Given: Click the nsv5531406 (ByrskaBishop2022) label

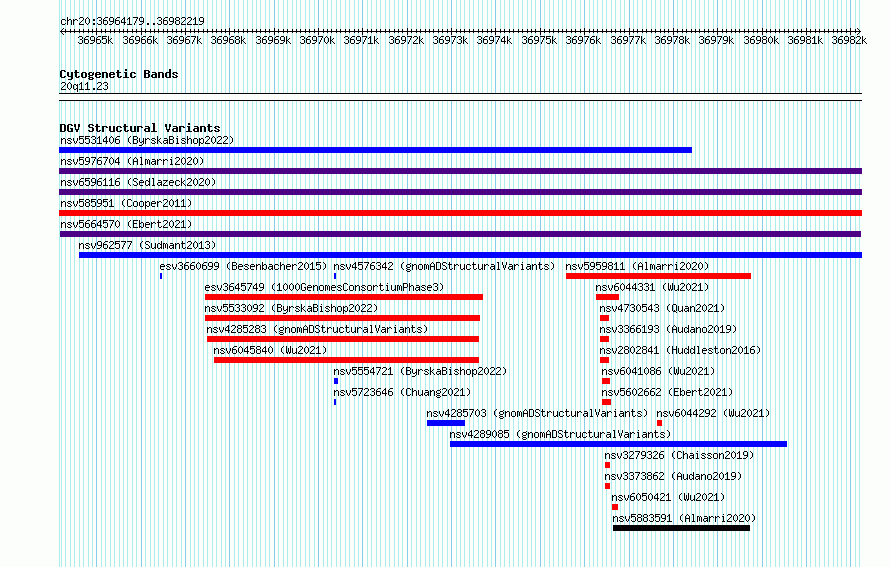Looking at the screenshot, I should [x=147, y=140].
